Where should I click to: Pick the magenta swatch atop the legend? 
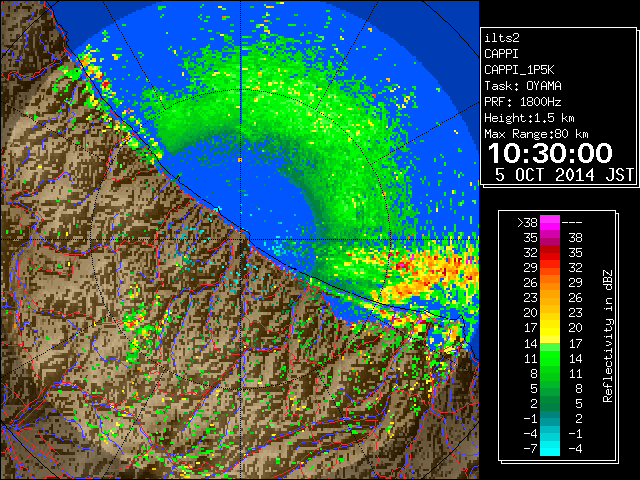[550, 223]
